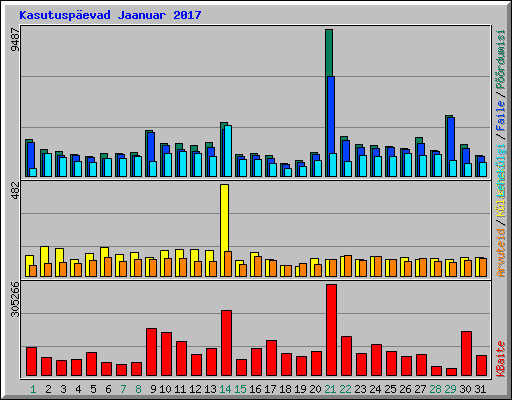Screen dimensions: 512x400
Task: Click day 10 on the x-axis
Action: tap(165, 389)
